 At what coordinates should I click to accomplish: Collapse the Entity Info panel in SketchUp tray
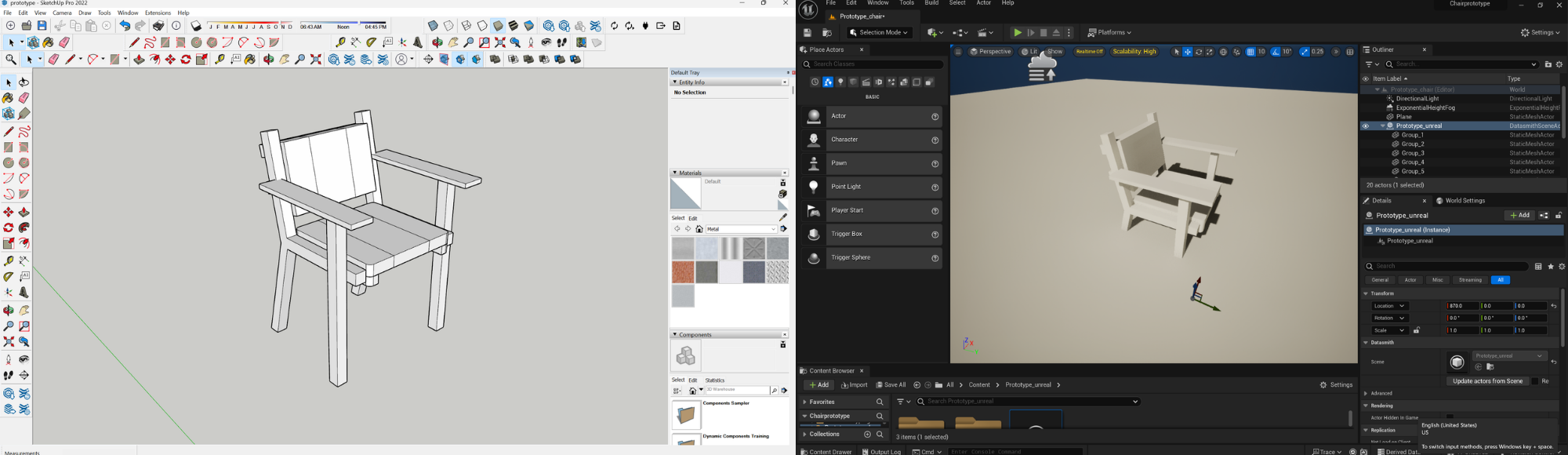click(x=674, y=82)
